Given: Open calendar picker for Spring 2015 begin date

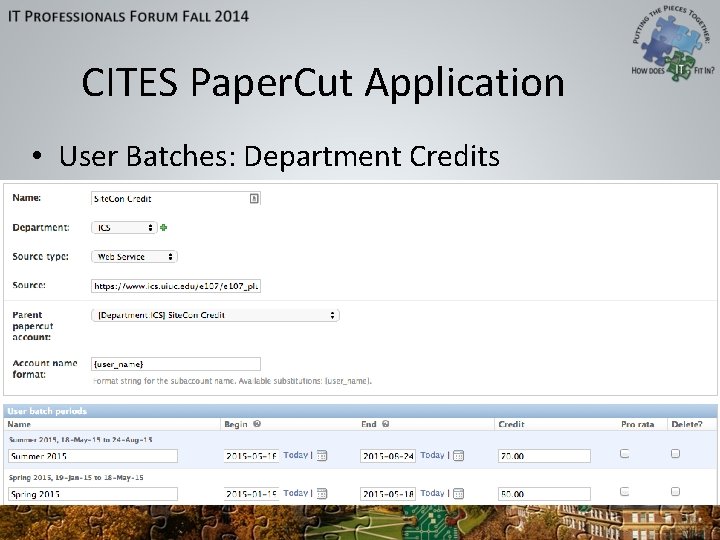Looking at the screenshot, I should (322, 494).
